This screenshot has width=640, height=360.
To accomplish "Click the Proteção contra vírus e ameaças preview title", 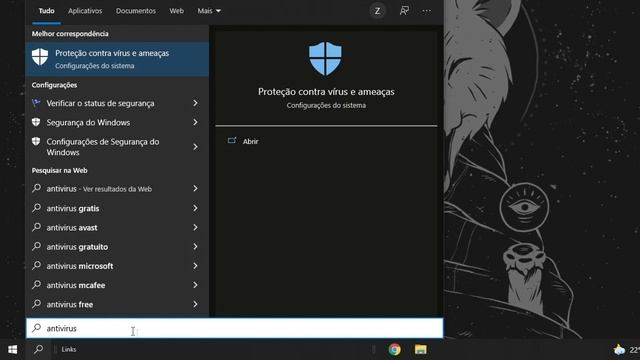I will pyautogui.click(x=326, y=92).
